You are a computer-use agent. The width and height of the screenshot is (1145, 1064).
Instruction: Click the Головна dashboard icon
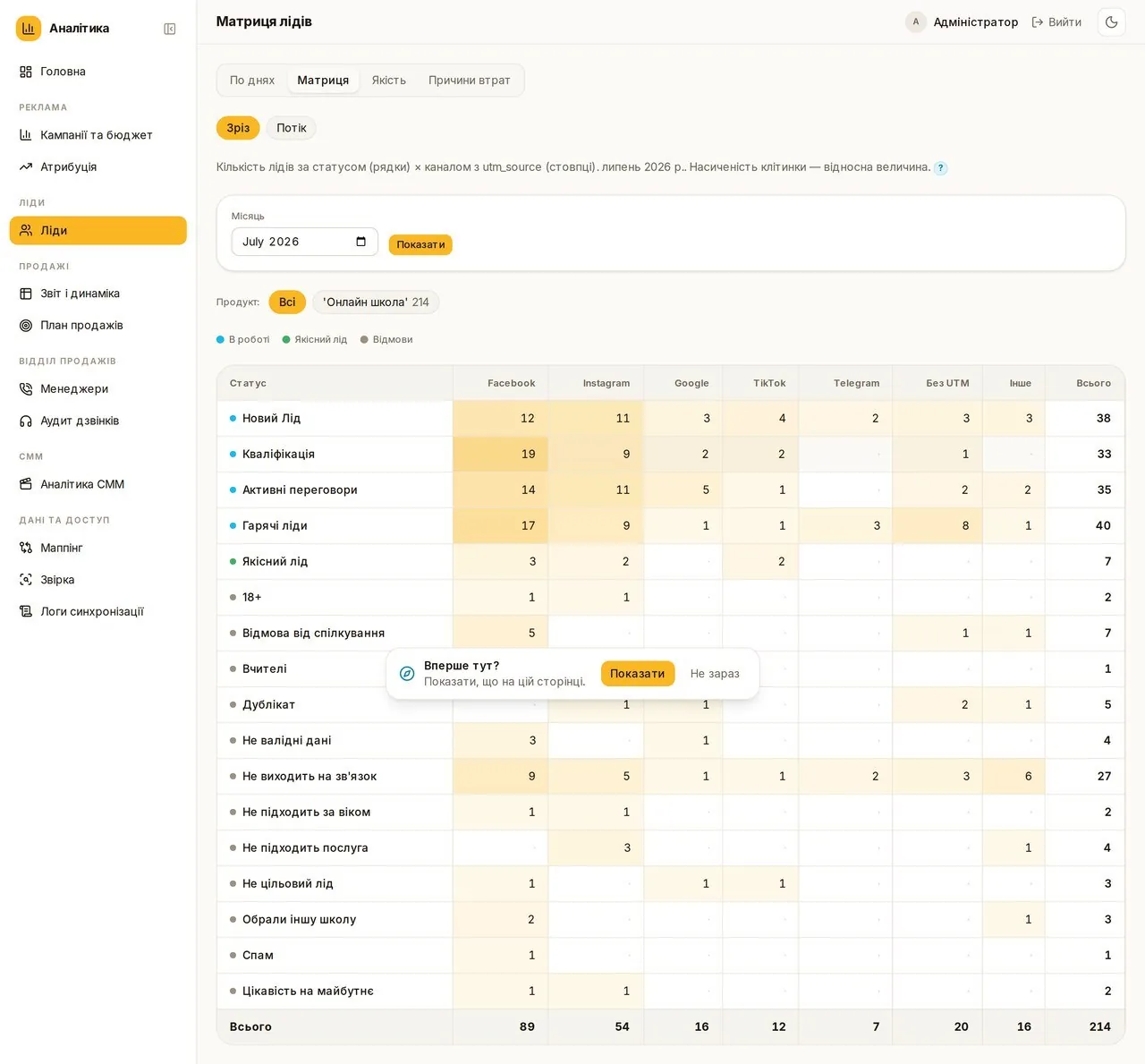(x=26, y=72)
